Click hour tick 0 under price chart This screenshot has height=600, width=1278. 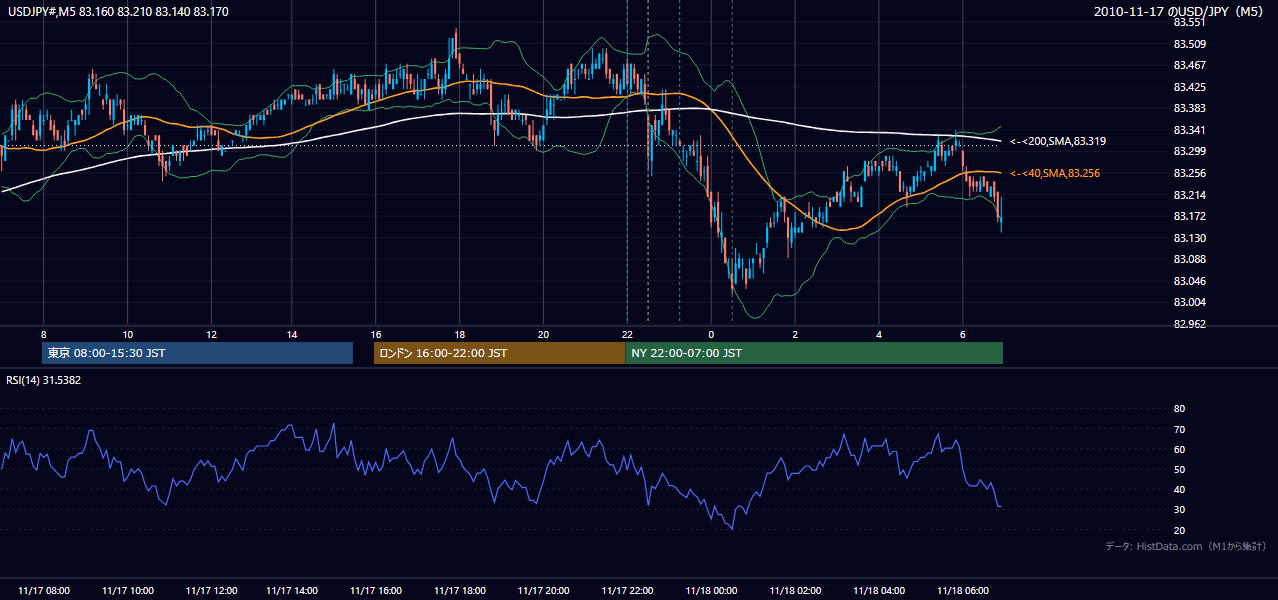pos(711,333)
